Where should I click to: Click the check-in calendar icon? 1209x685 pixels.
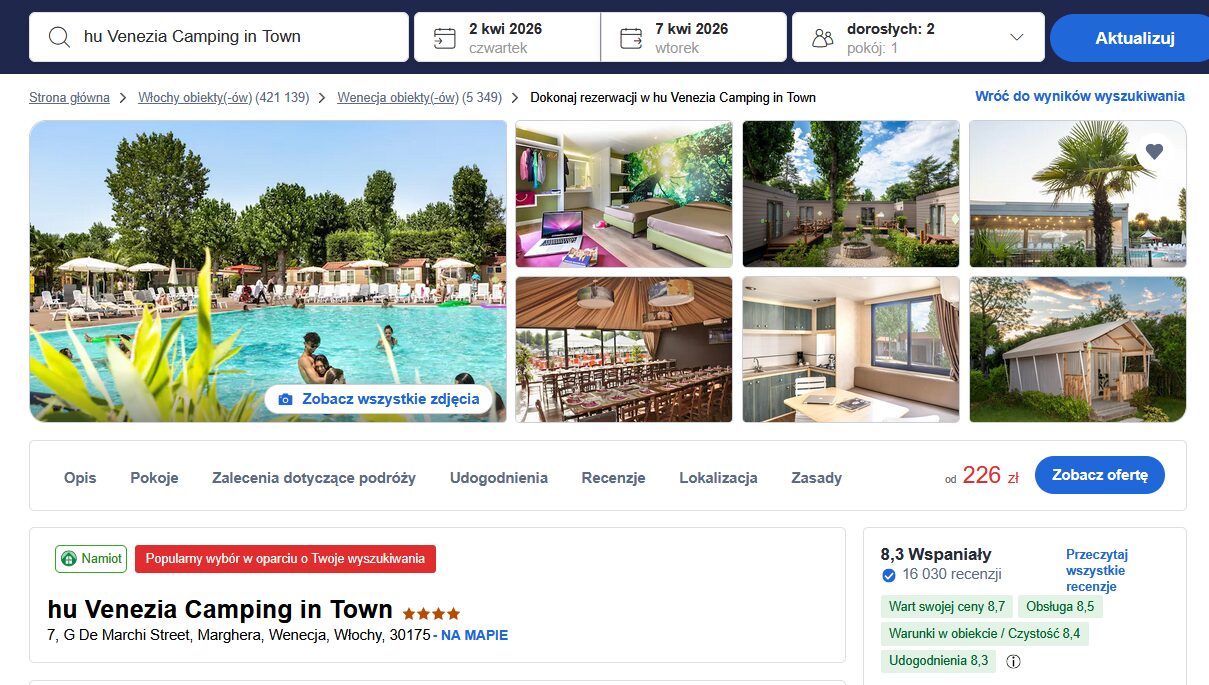(x=445, y=38)
